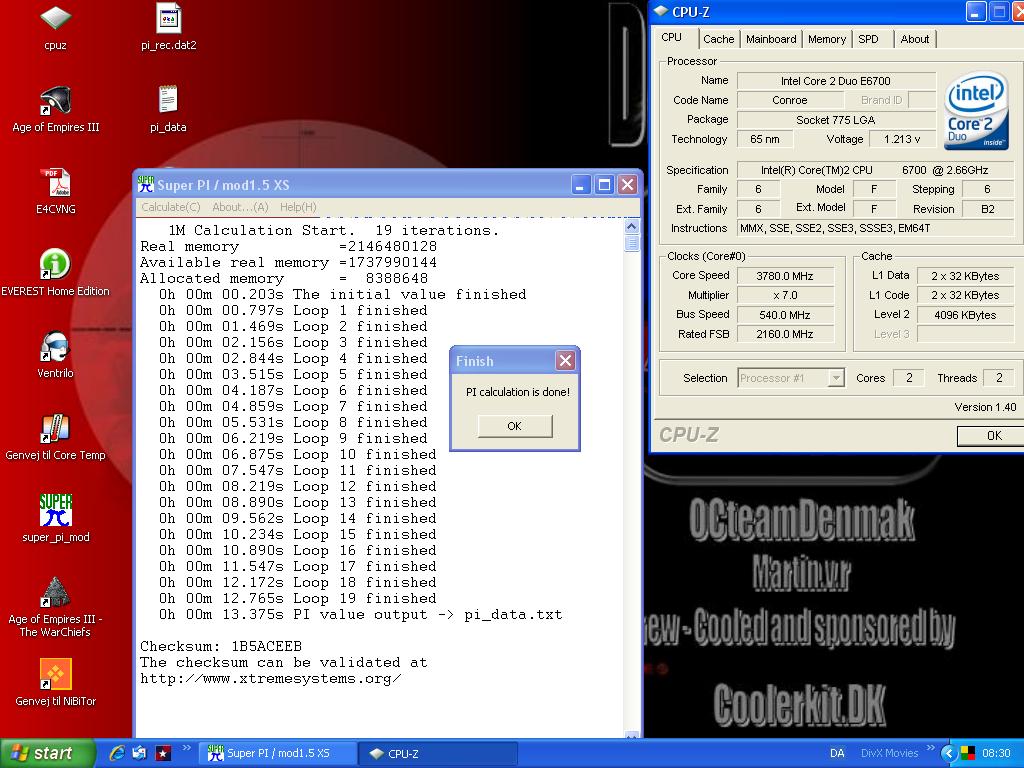This screenshot has width=1024, height=768.
Task: Click the Super PI title bar icon
Action: click(x=146, y=185)
